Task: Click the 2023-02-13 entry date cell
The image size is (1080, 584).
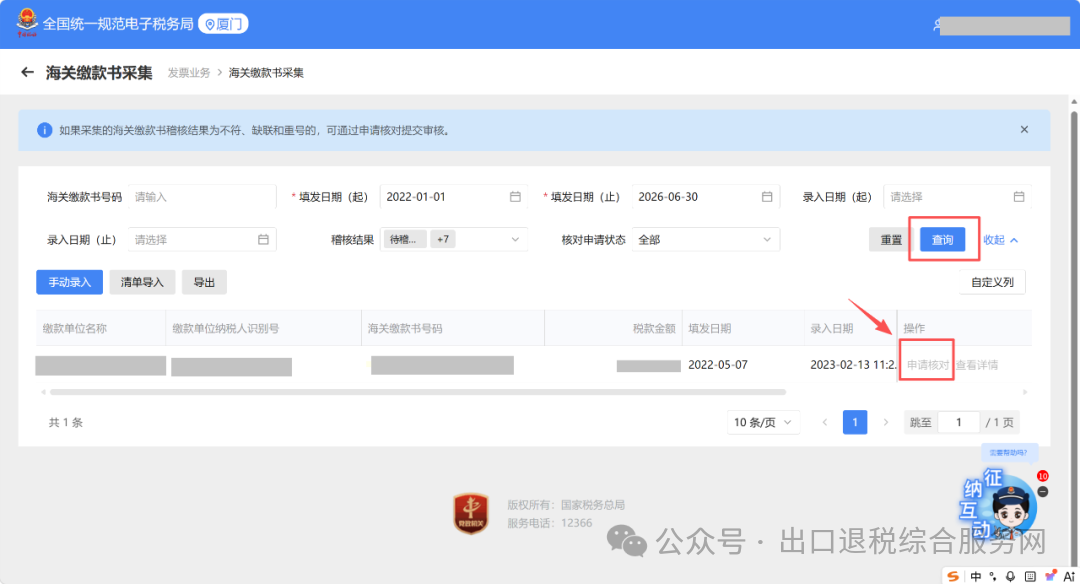Action: [x=853, y=365]
